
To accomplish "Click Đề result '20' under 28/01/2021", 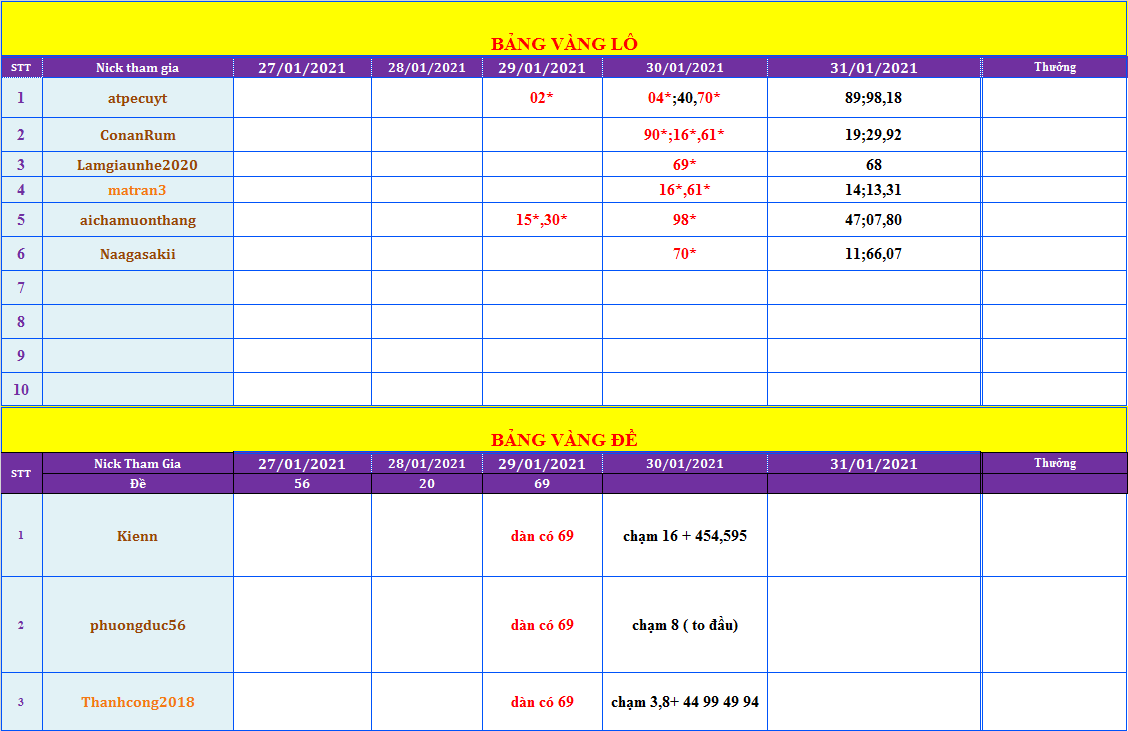I will 427,483.
